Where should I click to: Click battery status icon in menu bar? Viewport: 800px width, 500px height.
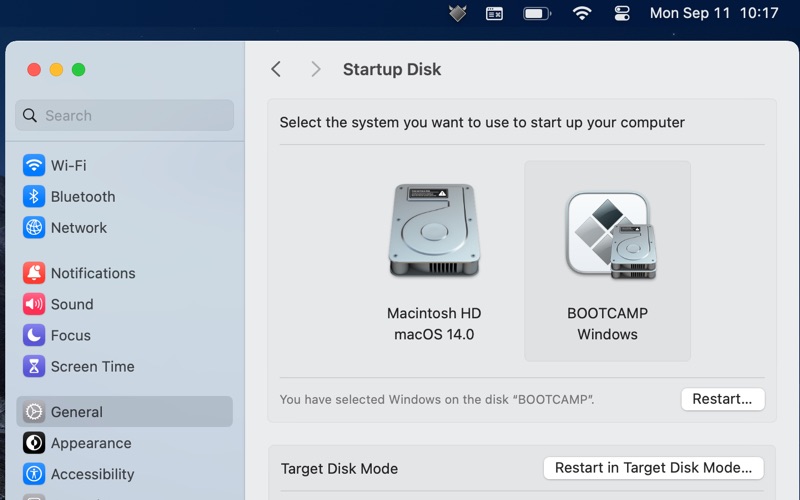(x=537, y=13)
